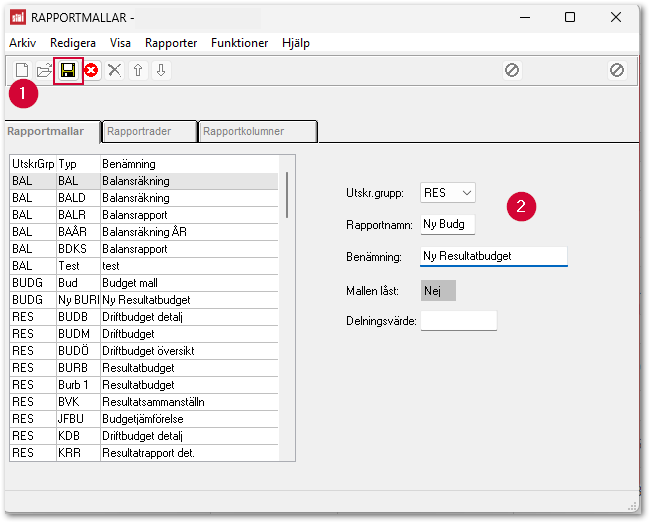Select the Ny Resultatbudget row in list
Screen dimensions: 650x523
144,300
